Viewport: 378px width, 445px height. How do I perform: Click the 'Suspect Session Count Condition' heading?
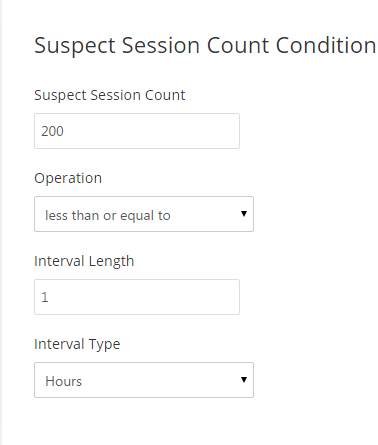(205, 46)
